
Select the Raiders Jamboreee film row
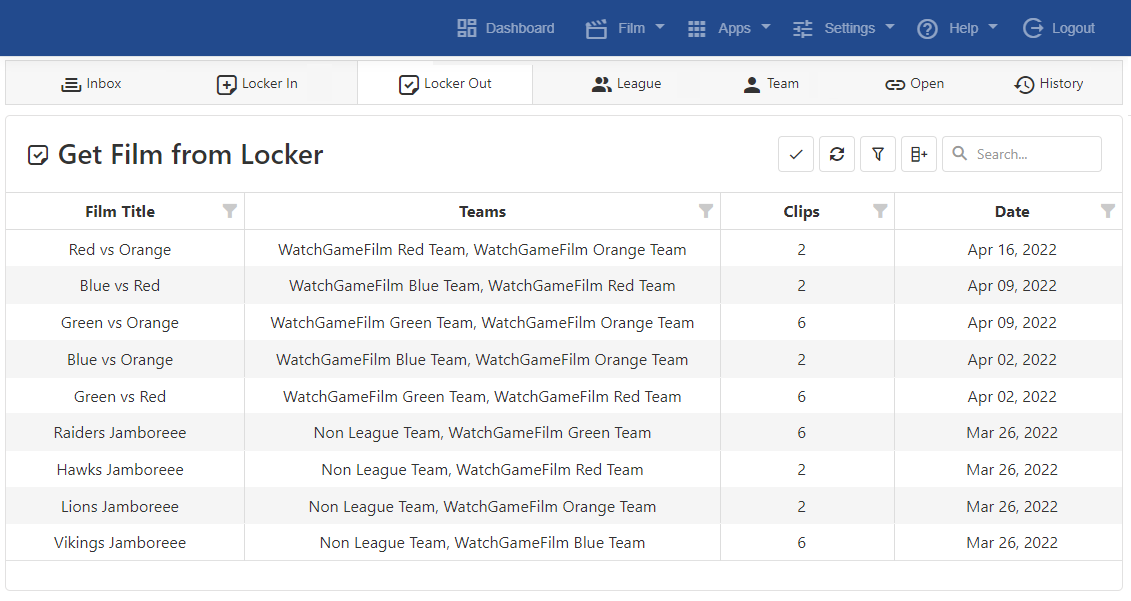click(x=120, y=433)
